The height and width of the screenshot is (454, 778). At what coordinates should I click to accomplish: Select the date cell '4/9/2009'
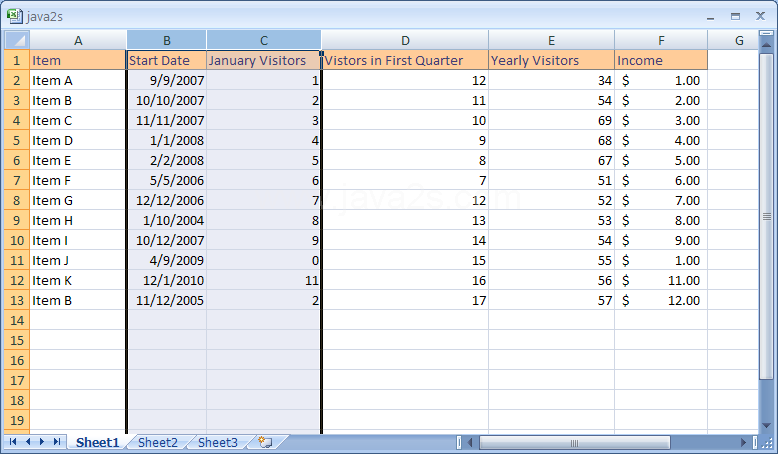(167, 260)
